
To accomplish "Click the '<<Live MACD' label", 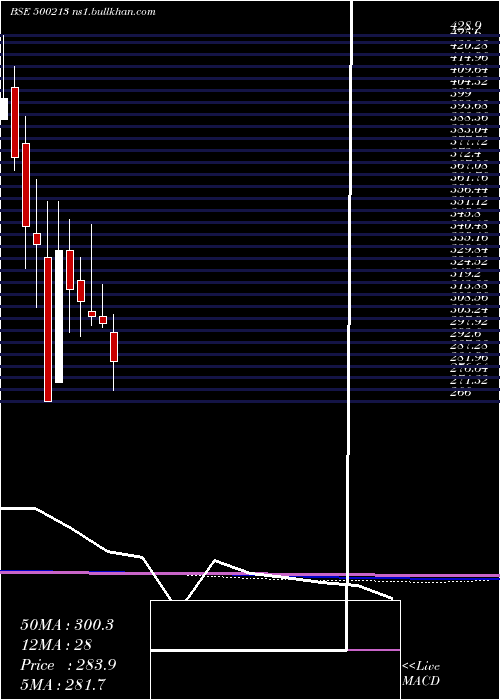I will click(x=421, y=674).
